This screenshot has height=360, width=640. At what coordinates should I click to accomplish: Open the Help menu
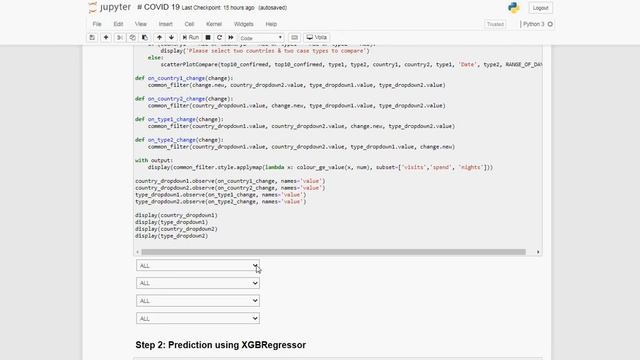[x=271, y=24]
